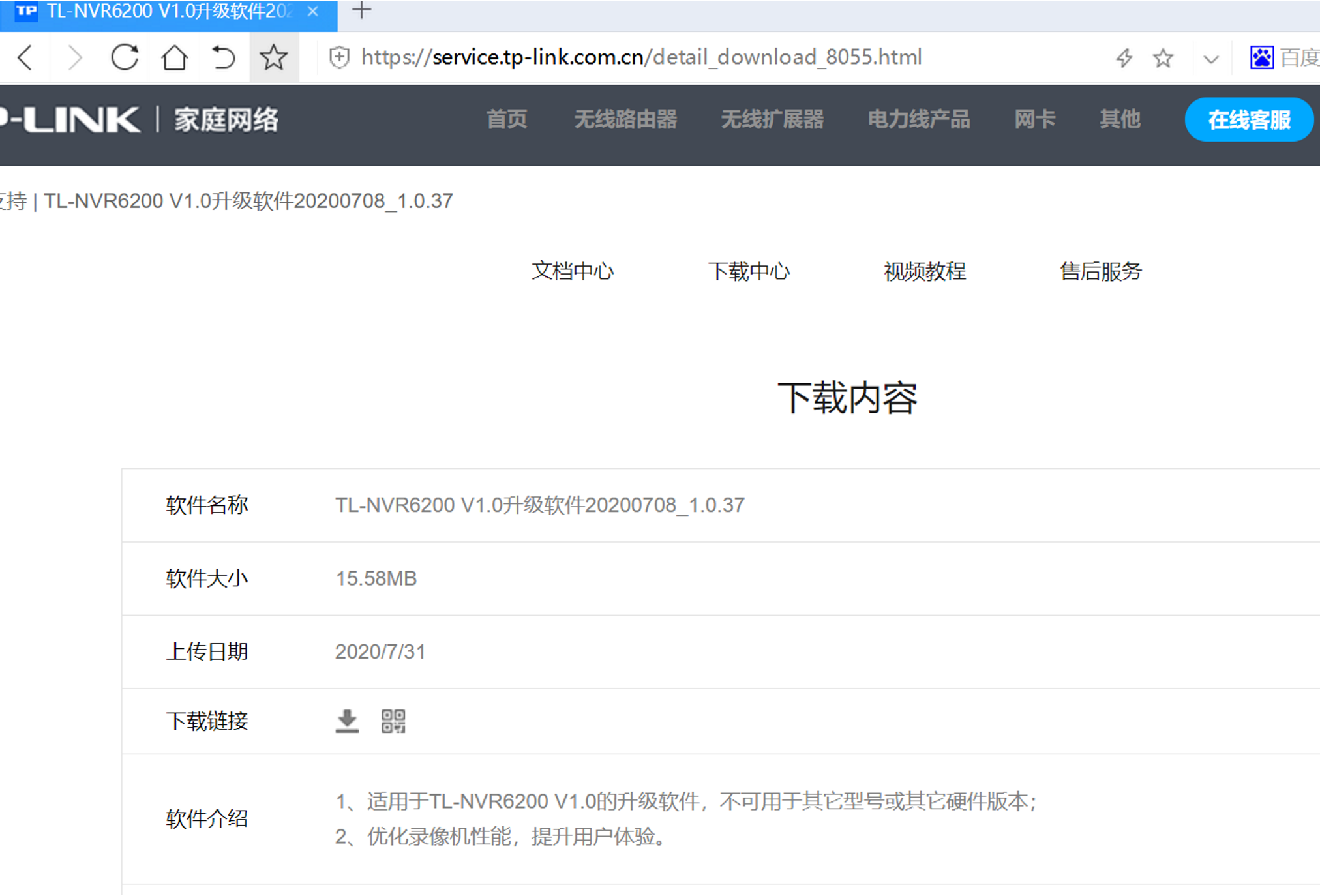Click the 在线客服 button

coord(1249,119)
